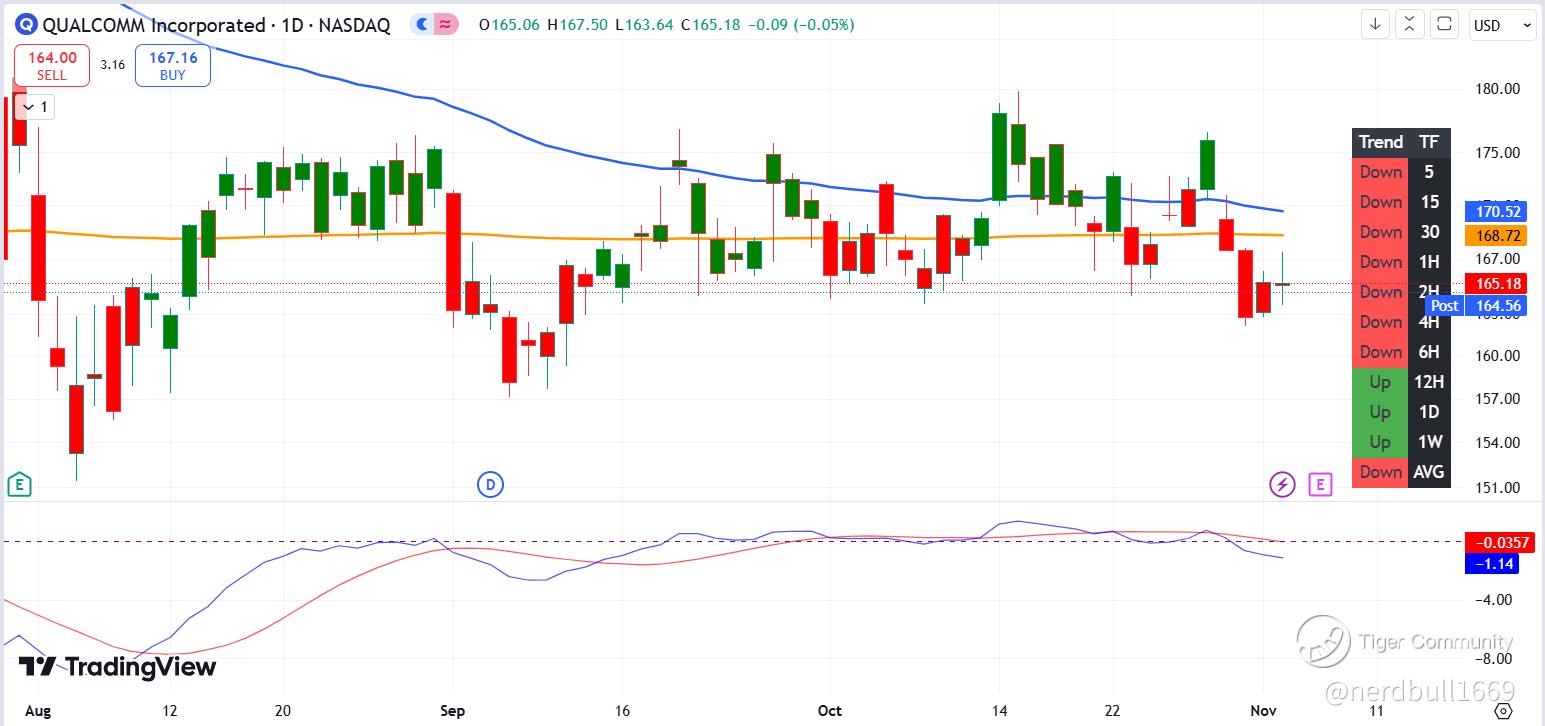The image size is (1545, 726).
Task: Click the 167.16 BUY button
Action: (173, 66)
